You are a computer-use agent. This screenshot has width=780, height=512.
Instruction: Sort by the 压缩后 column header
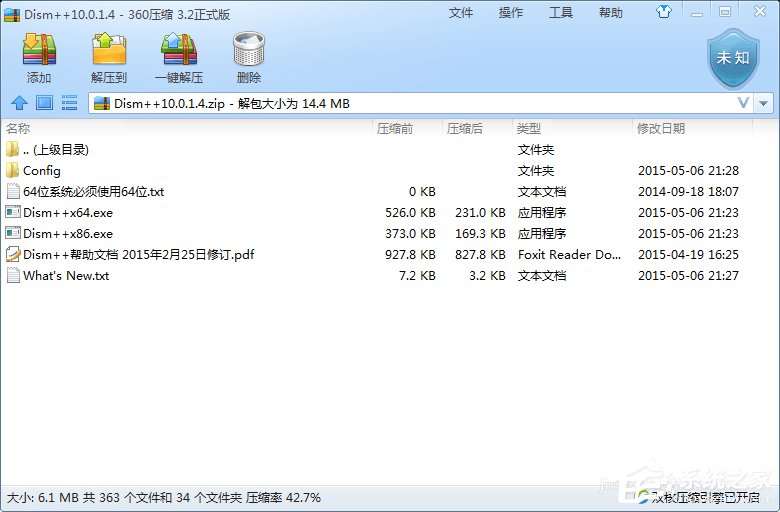coord(477,128)
